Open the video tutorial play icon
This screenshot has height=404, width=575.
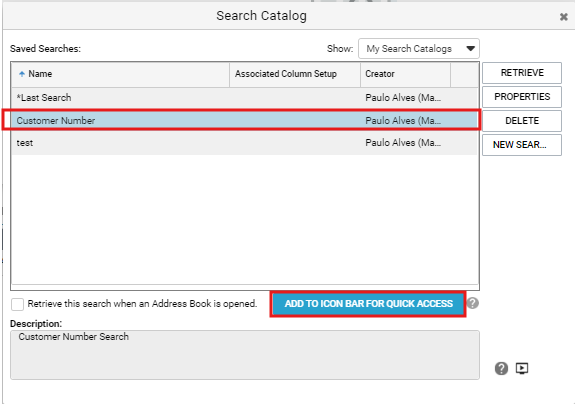tap(522, 368)
